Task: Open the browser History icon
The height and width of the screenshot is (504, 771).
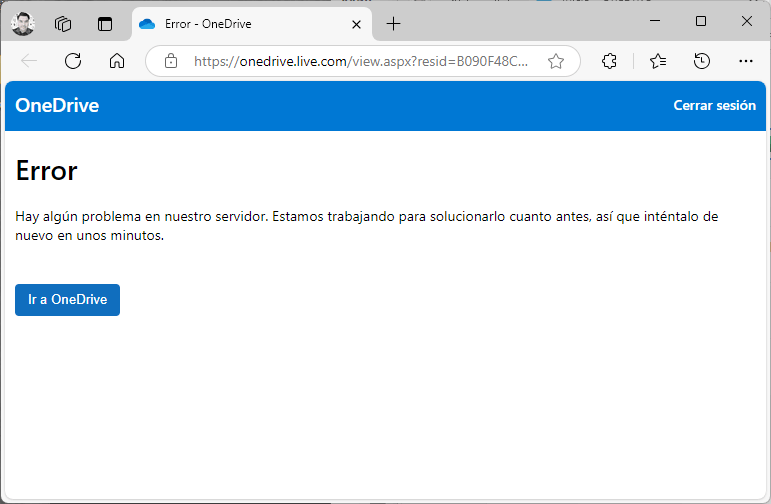Action: pyautogui.click(x=702, y=61)
